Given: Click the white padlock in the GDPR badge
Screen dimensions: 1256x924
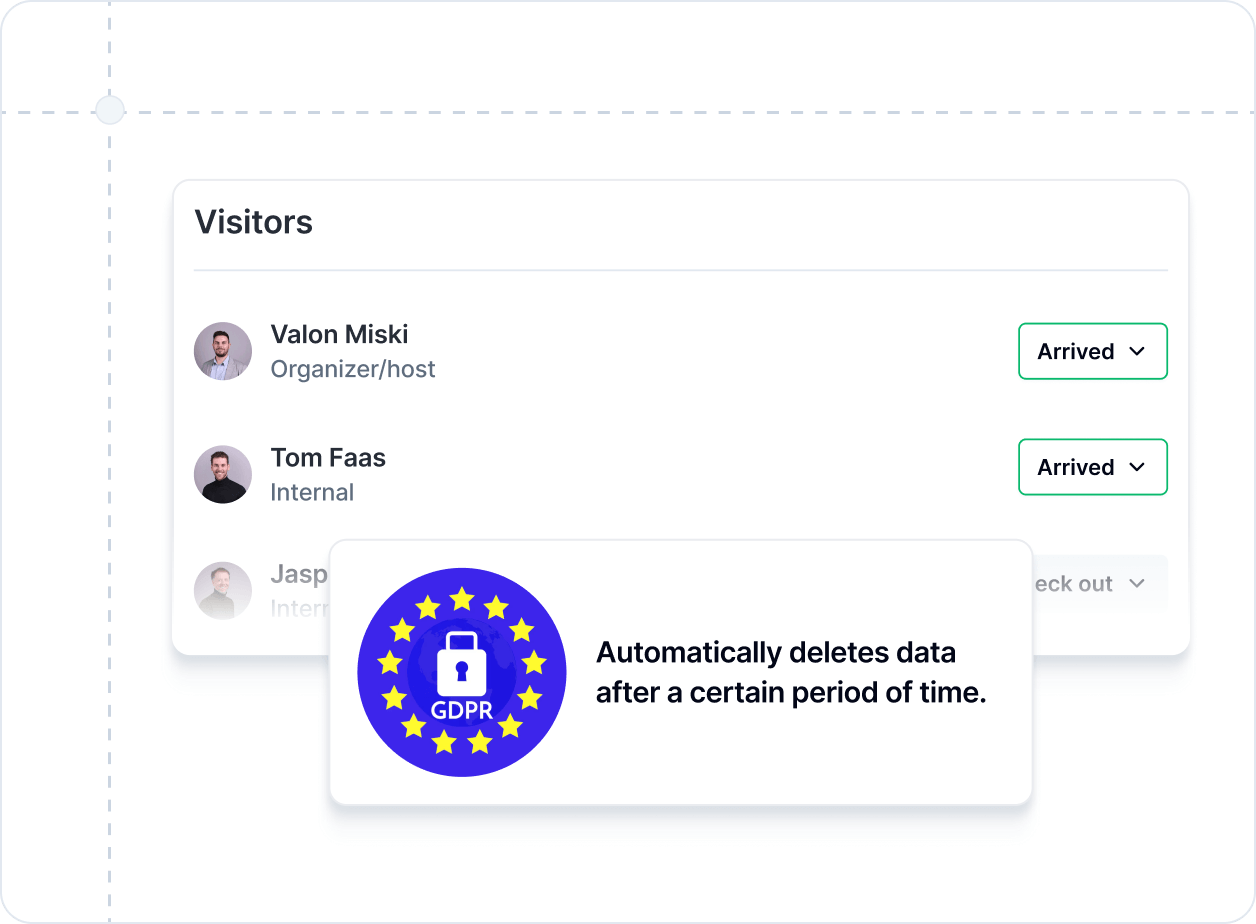Looking at the screenshot, I should 461,665.
